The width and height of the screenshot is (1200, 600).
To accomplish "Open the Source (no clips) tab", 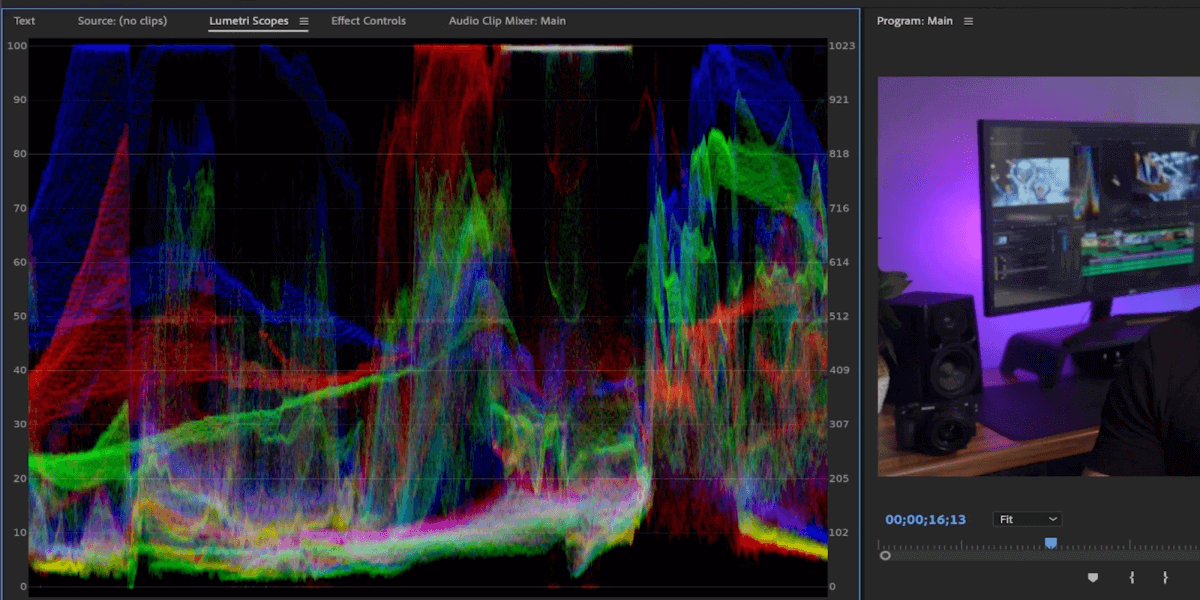I will (x=122, y=21).
